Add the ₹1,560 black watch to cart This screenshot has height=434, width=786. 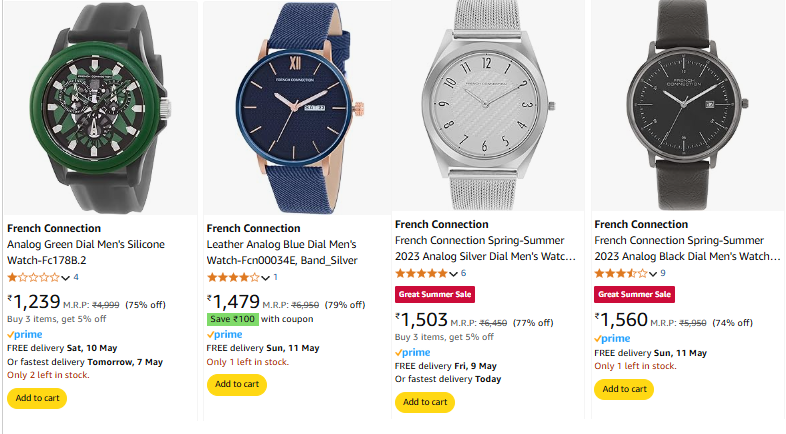623,389
